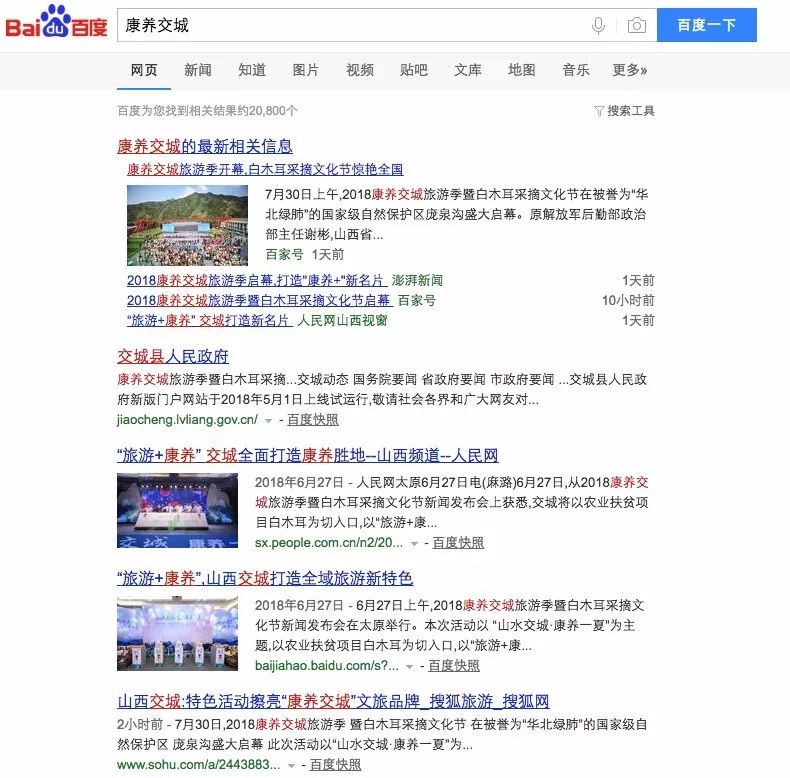Switch to the 地图 tab
790x778 pixels.
click(521, 70)
